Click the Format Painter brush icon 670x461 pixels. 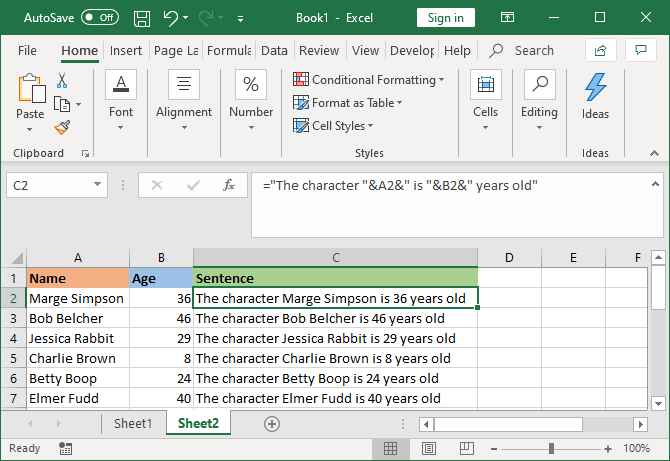coord(62,127)
